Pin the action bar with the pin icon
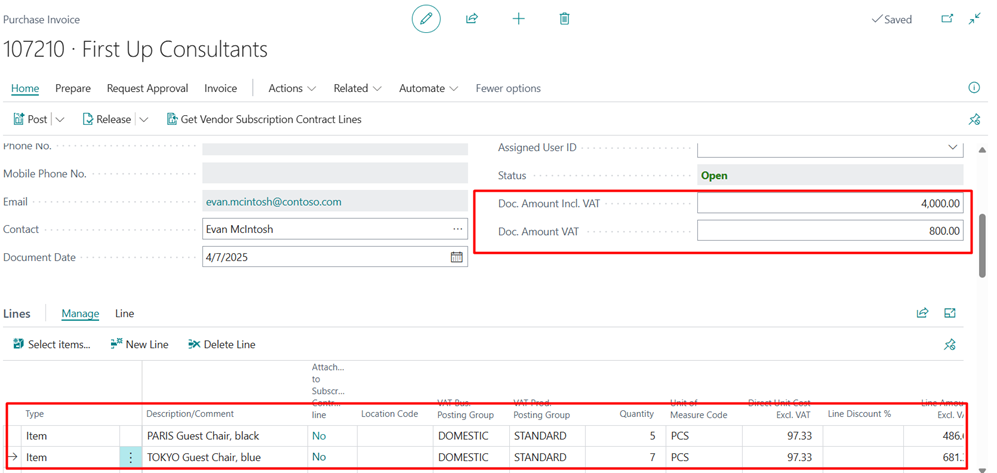 [x=973, y=120]
